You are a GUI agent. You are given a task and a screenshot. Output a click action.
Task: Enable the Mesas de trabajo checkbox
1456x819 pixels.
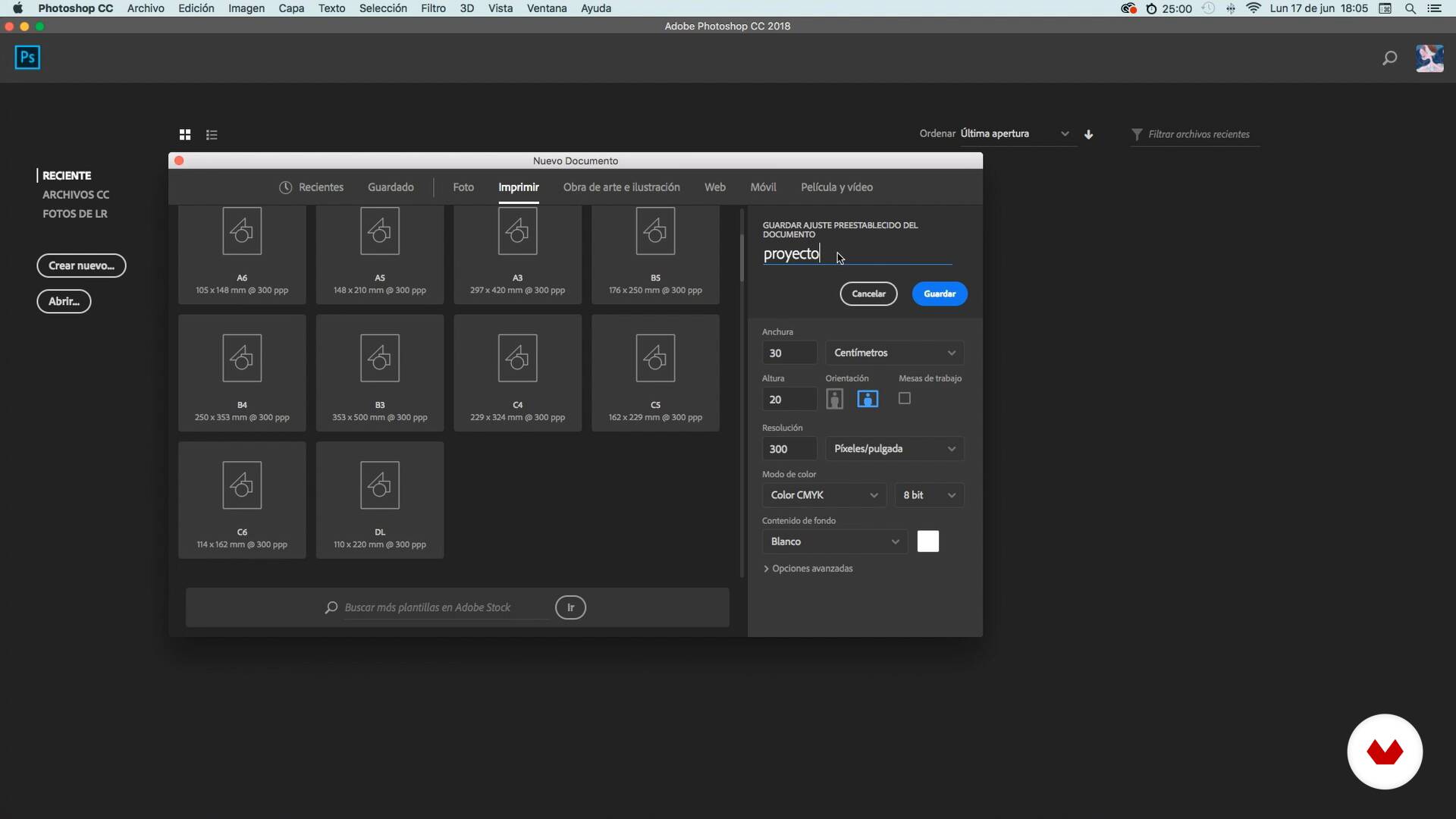click(904, 398)
